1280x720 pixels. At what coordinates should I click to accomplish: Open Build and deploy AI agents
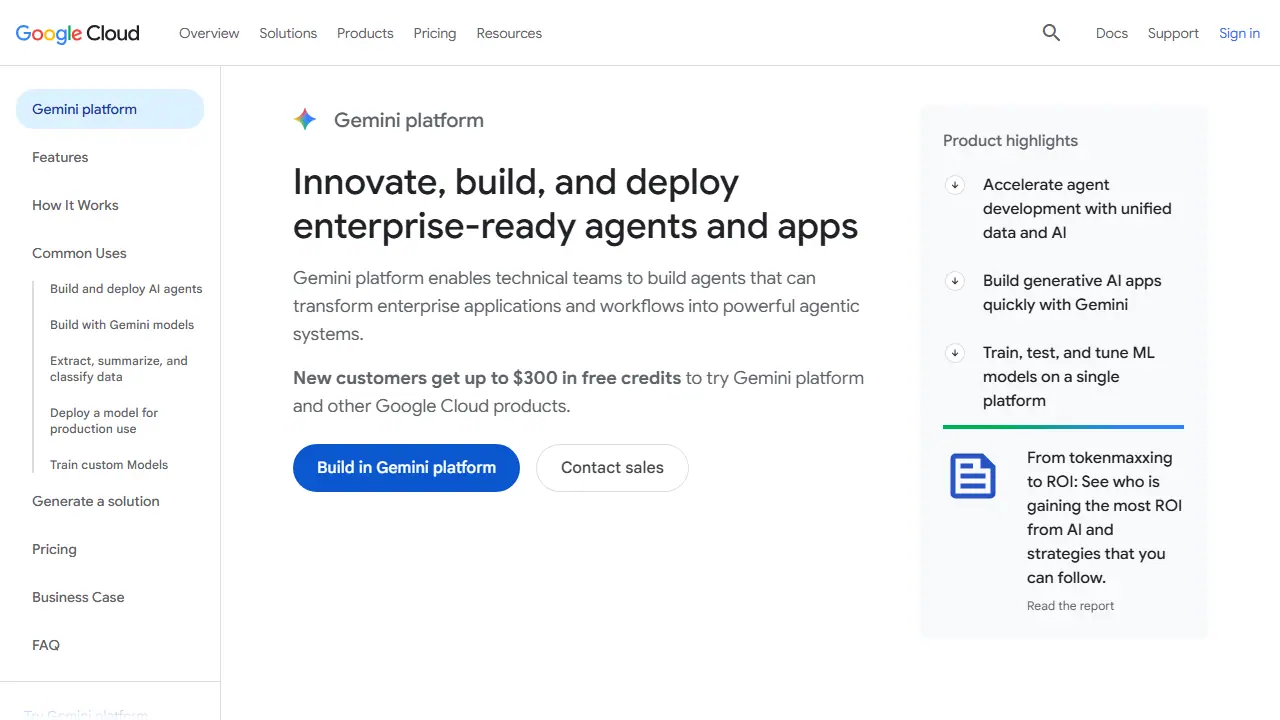click(126, 289)
